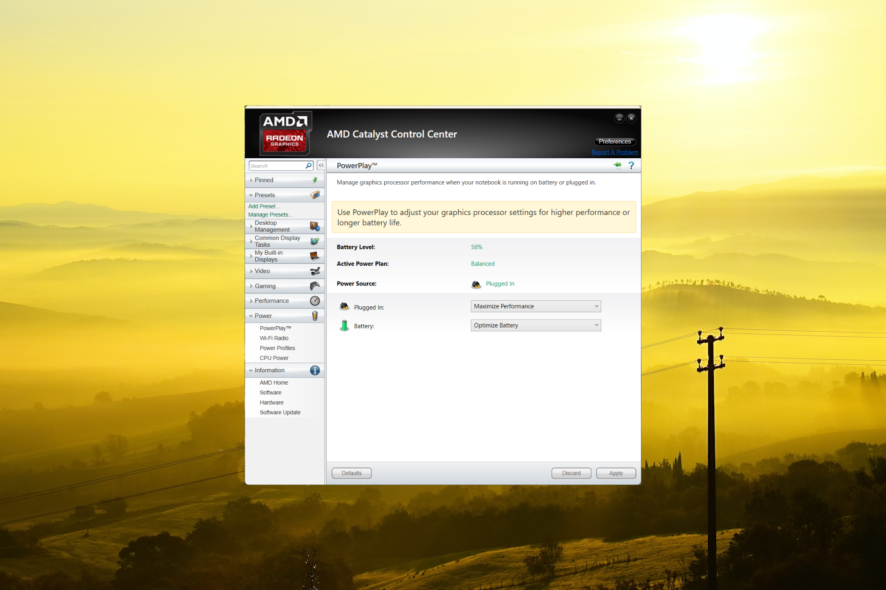The image size is (886, 590).
Task: Click the Add Preset link
Action: (263, 206)
